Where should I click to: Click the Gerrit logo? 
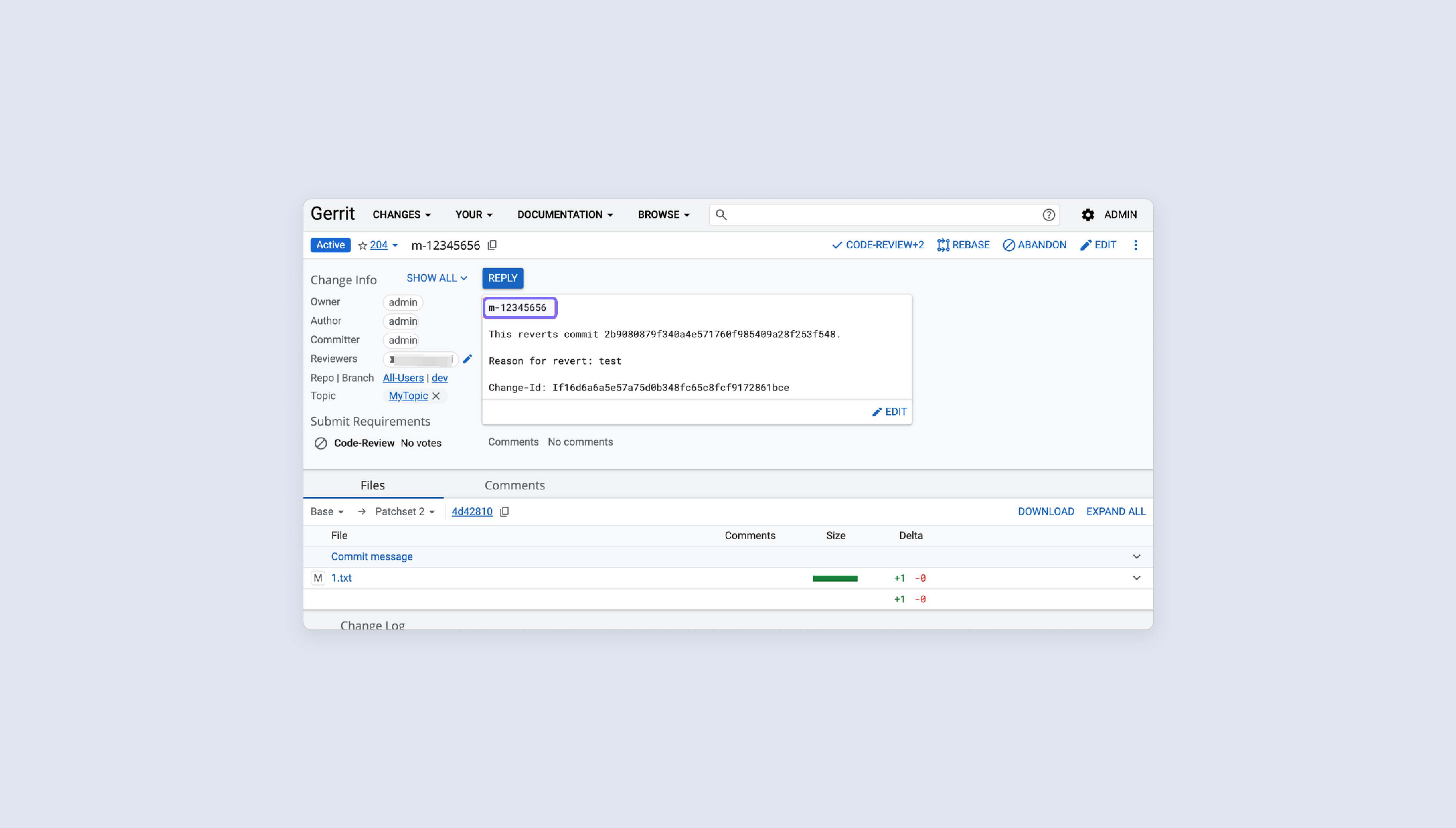point(333,214)
